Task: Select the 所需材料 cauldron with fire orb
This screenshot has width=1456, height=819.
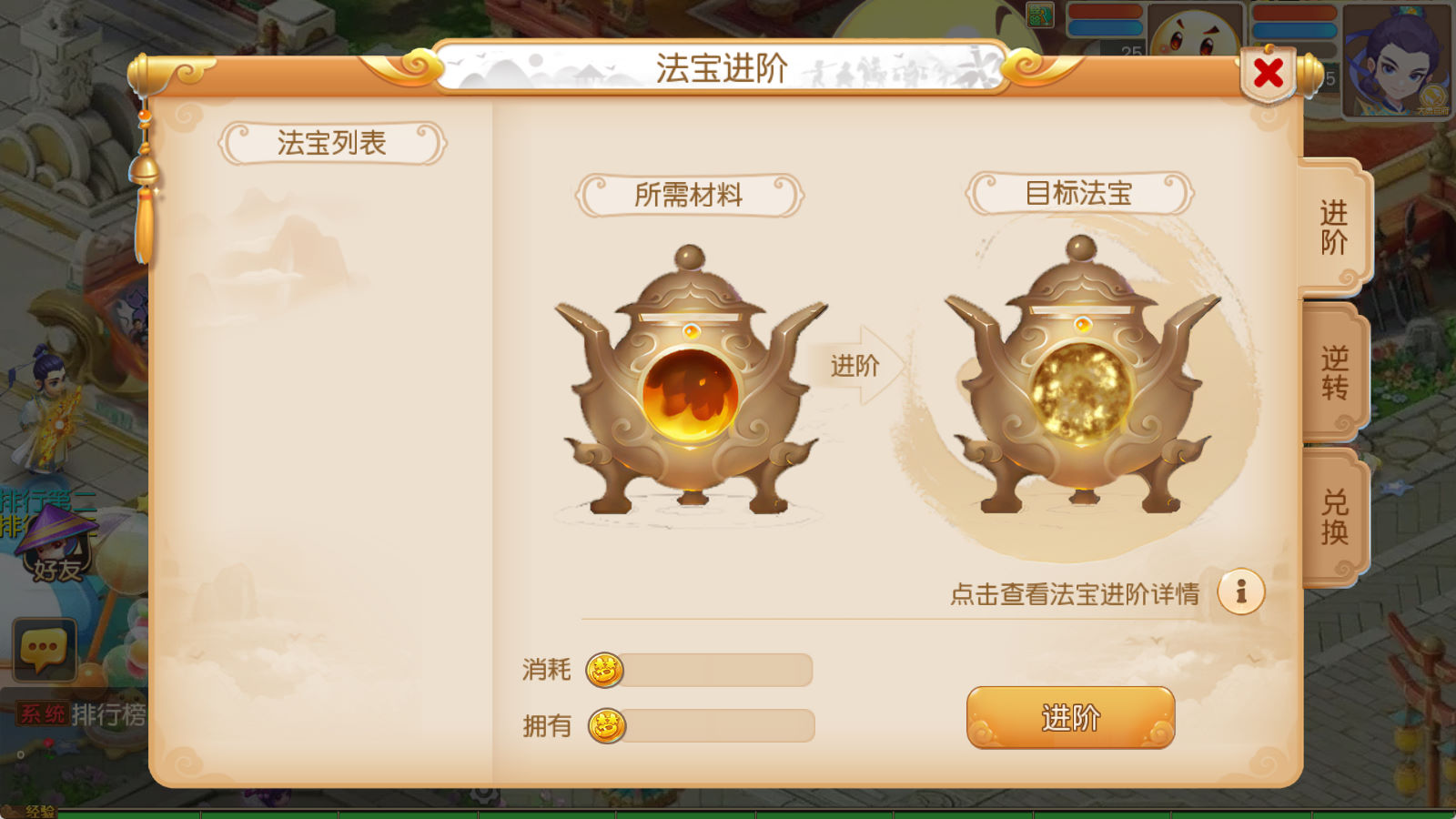Action: point(691,382)
